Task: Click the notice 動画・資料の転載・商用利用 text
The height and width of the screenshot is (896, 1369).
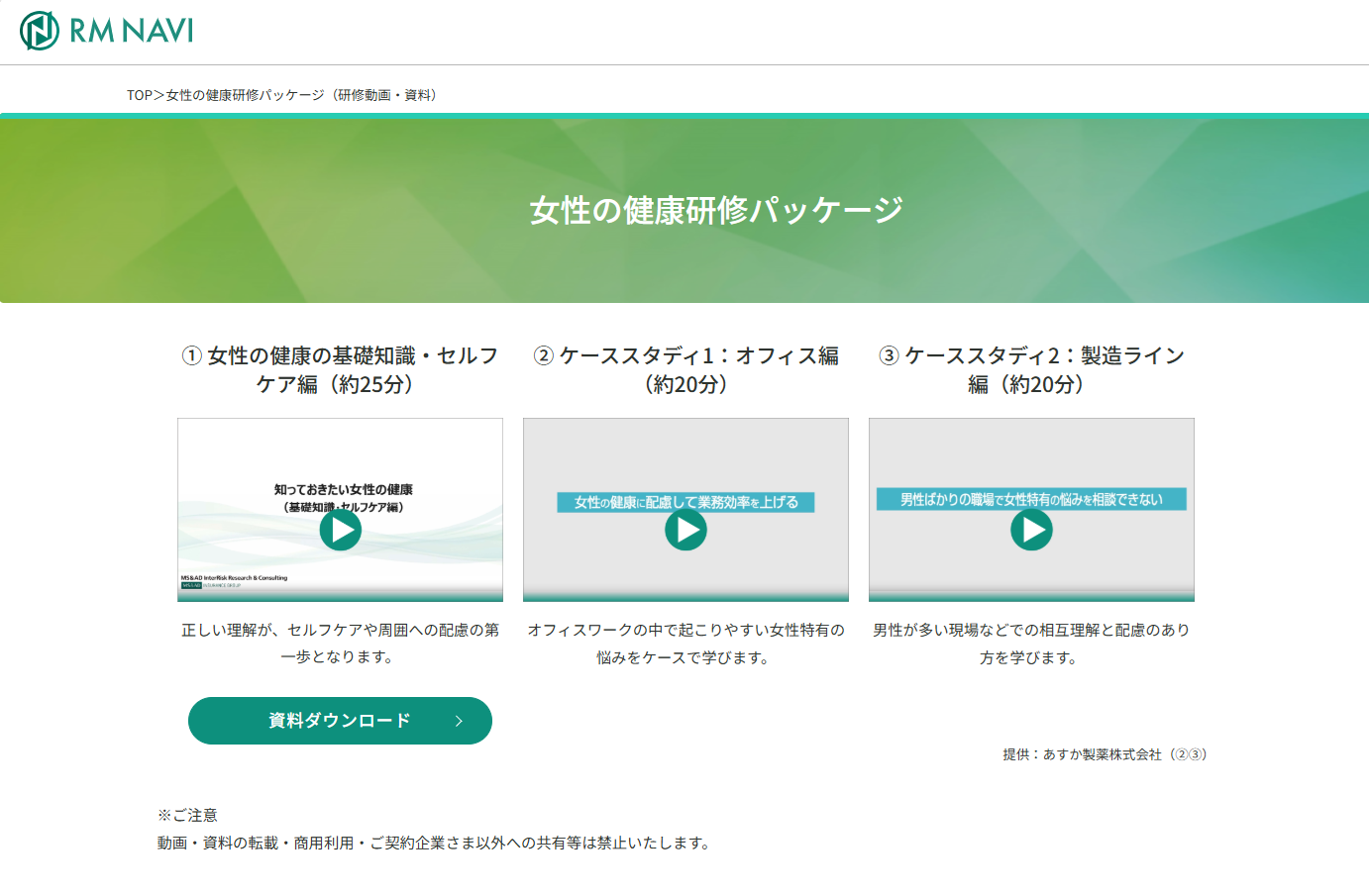Action: pos(434,843)
